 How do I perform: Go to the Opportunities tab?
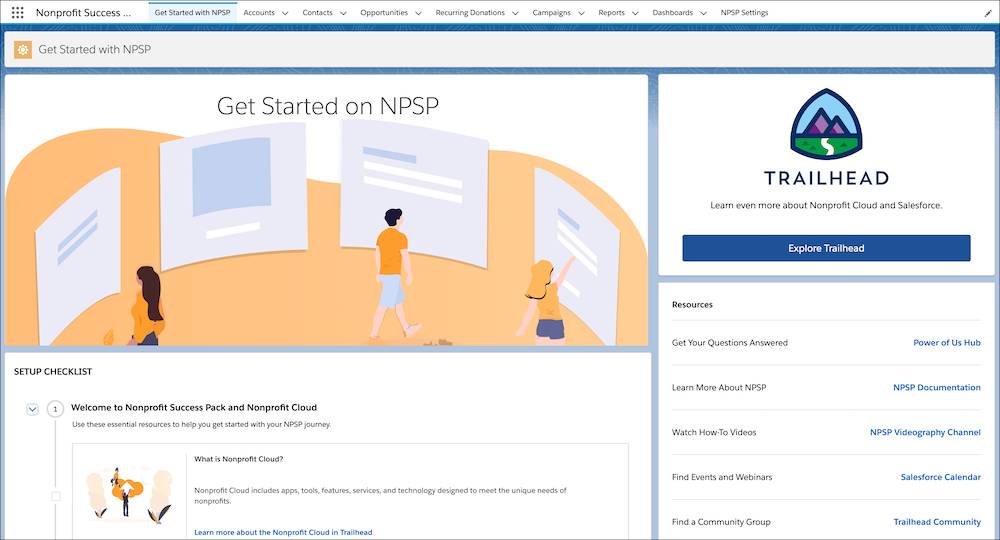pyautogui.click(x=384, y=12)
